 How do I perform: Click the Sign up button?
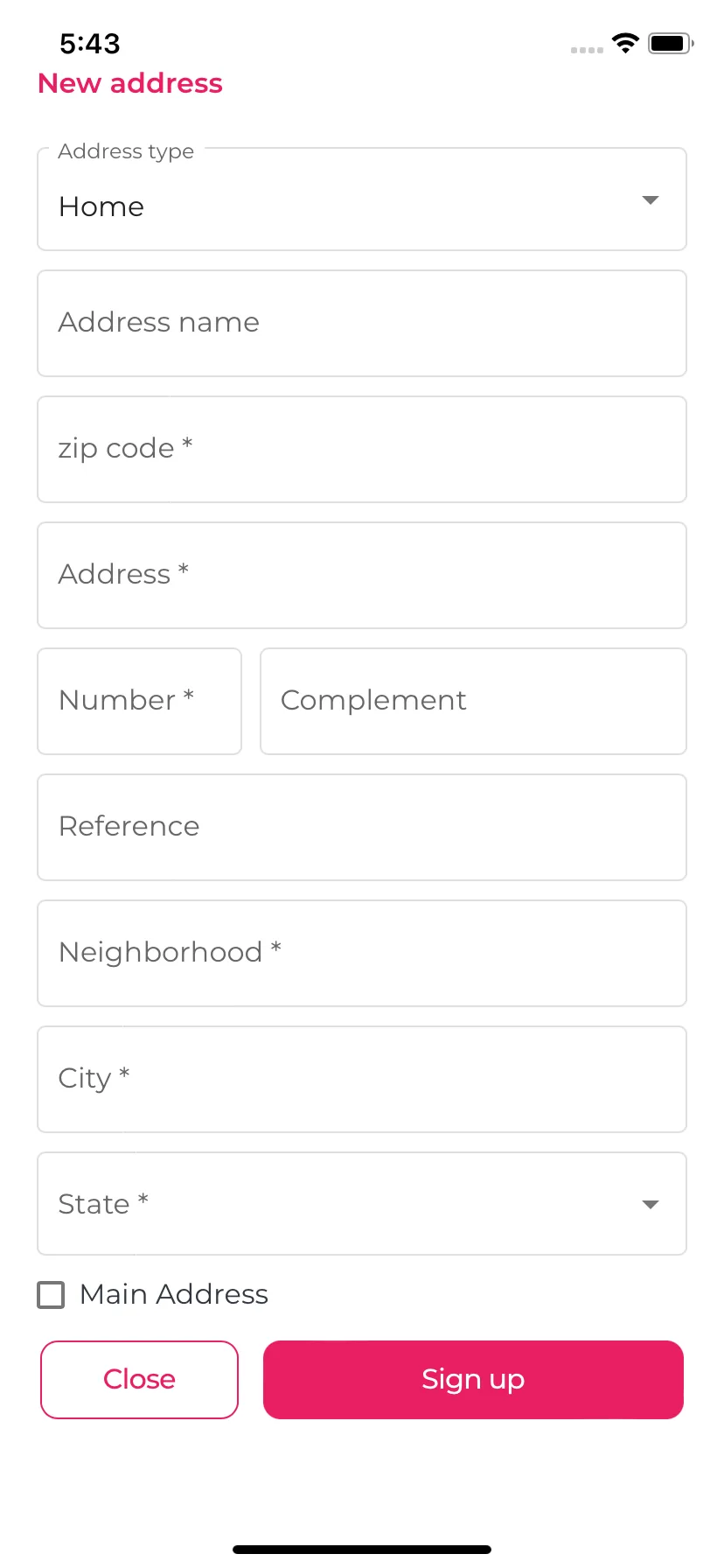[473, 1380]
